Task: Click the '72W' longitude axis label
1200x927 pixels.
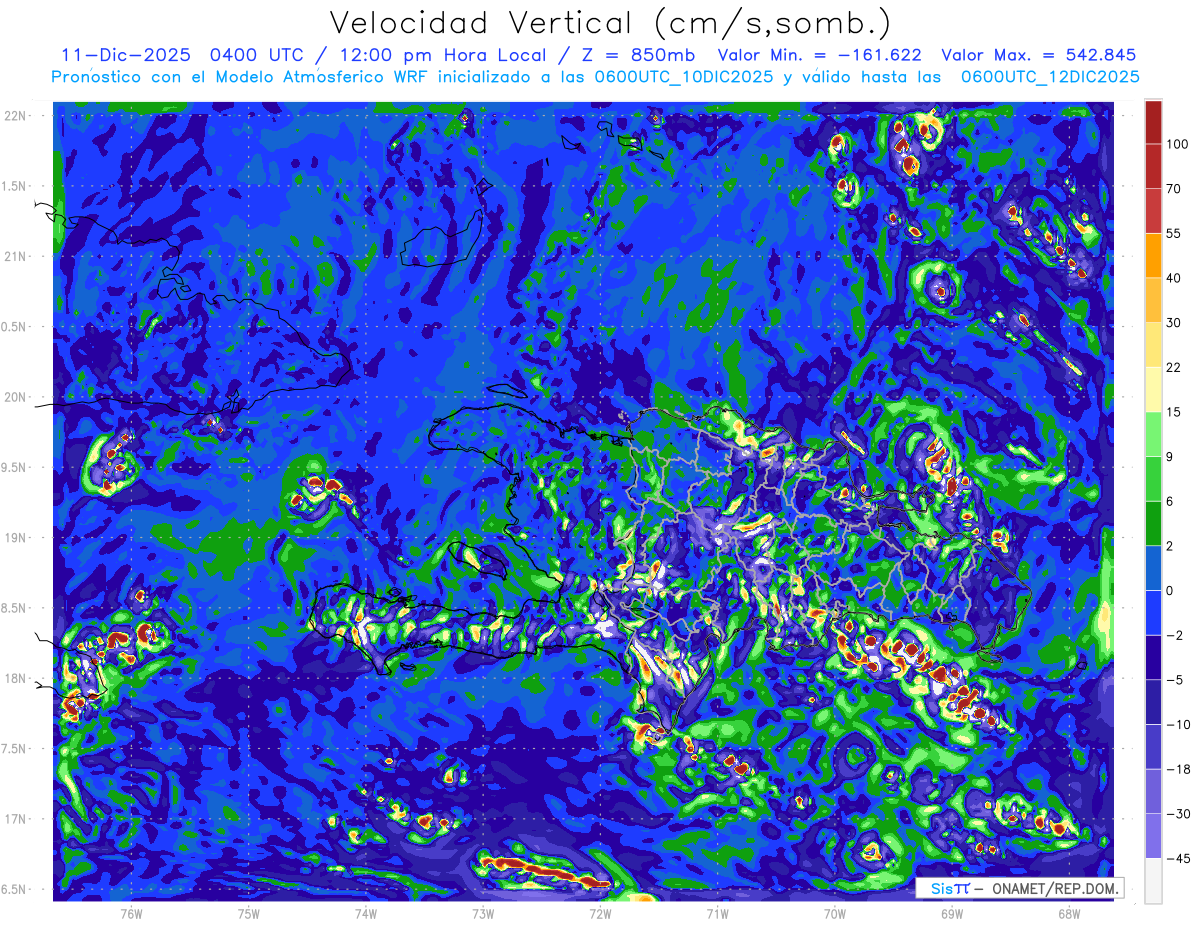Action: (600, 912)
